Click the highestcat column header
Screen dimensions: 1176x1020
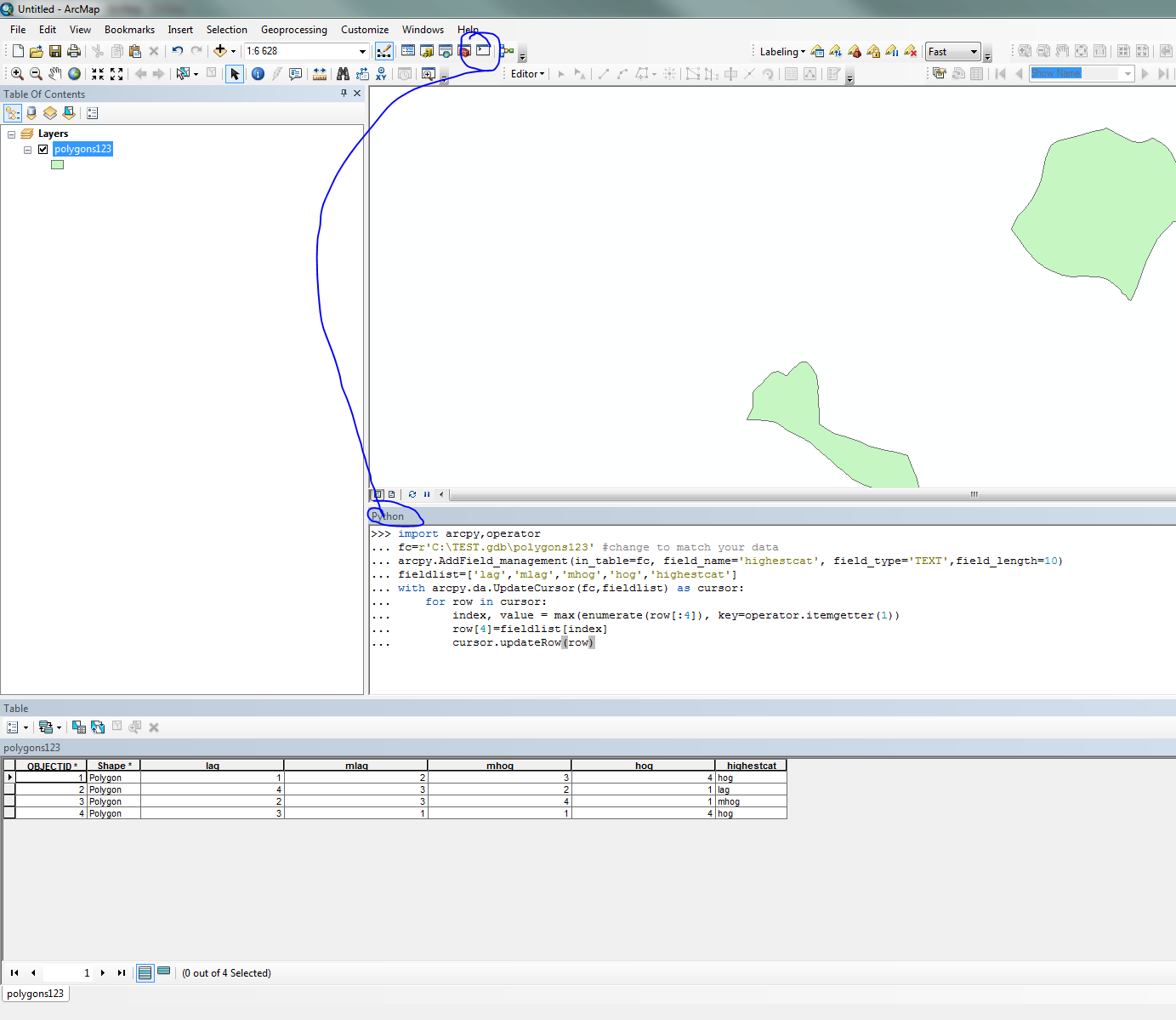coord(752,766)
